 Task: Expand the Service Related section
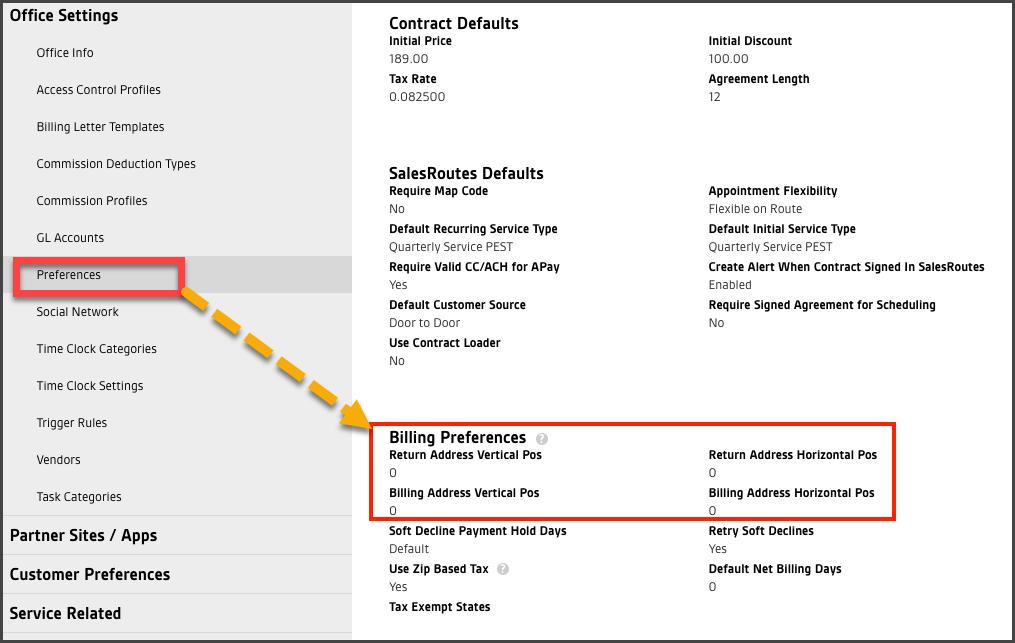(65, 614)
